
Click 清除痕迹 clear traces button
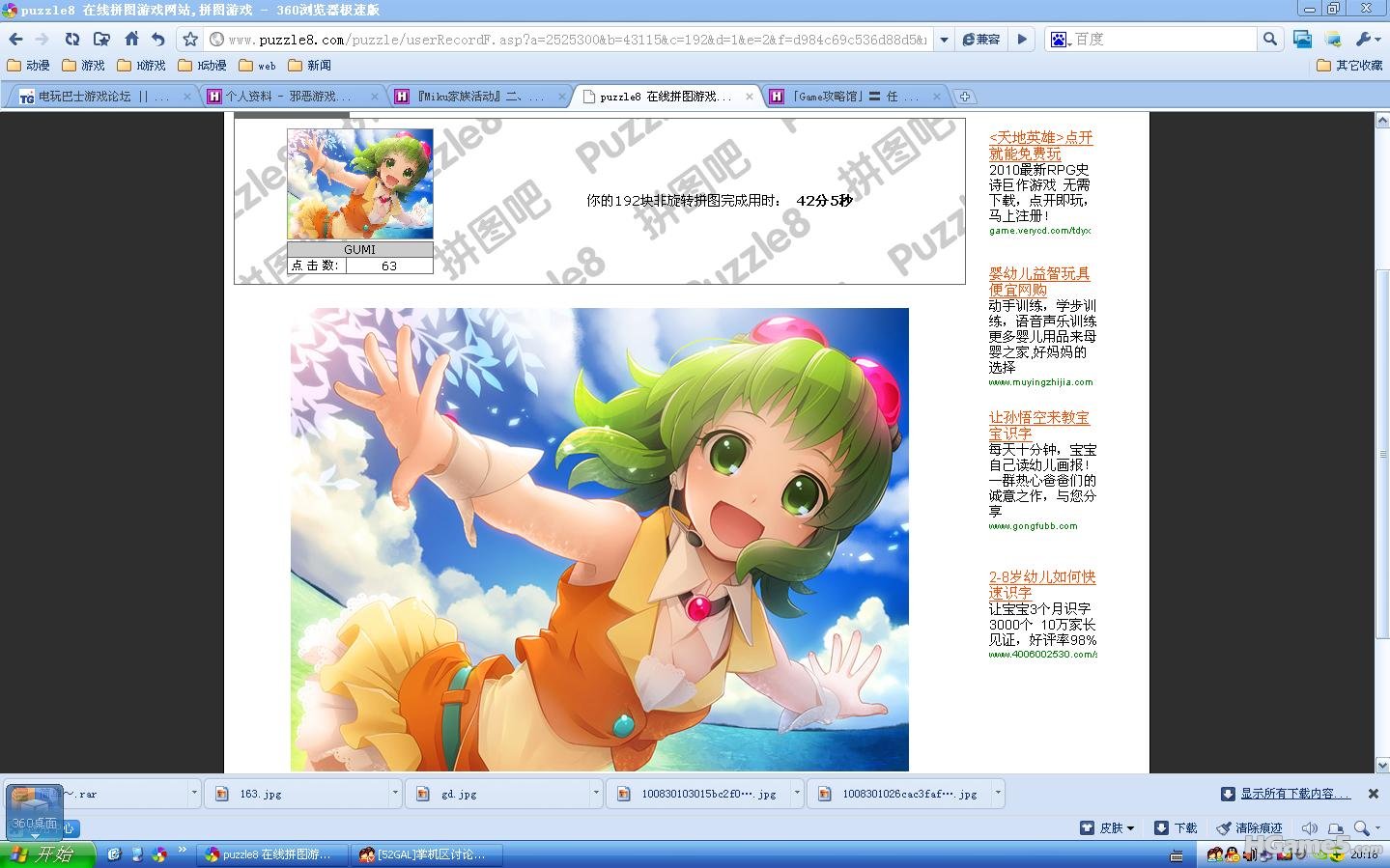click(x=1249, y=828)
